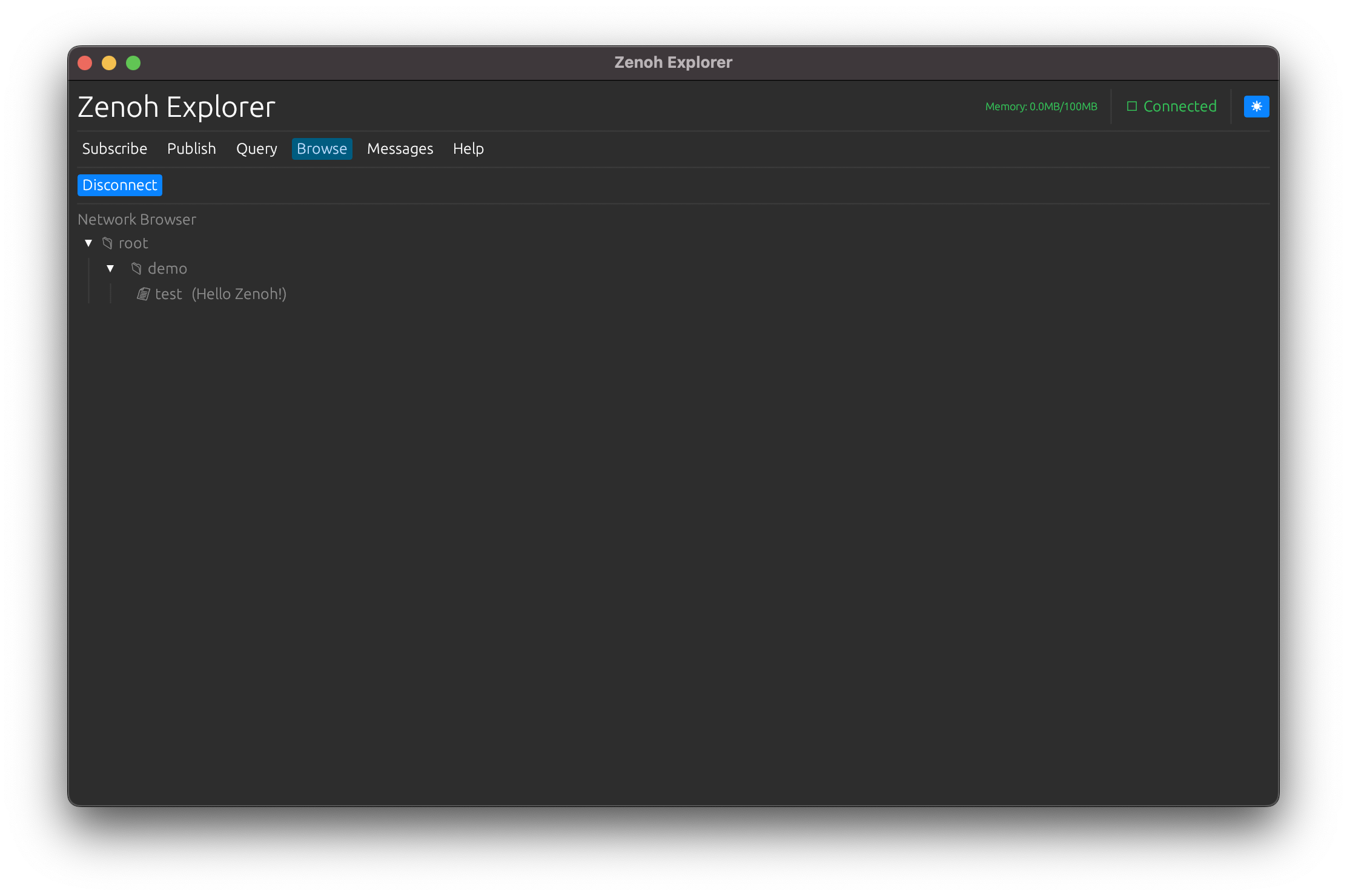Click the test document icon
This screenshot has width=1347, height=896.
pyautogui.click(x=144, y=294)
